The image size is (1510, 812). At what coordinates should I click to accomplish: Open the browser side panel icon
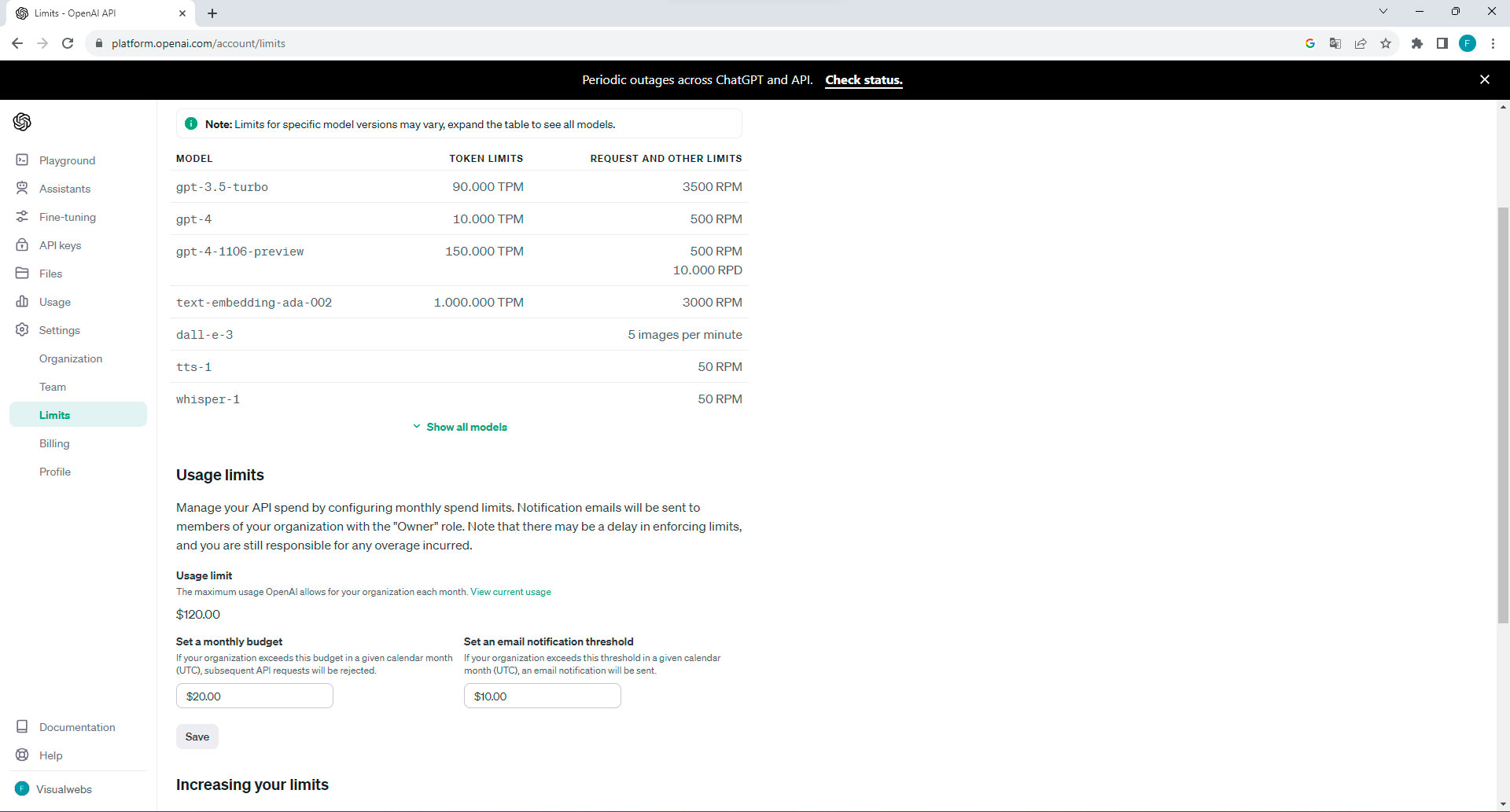(1442, 43)
